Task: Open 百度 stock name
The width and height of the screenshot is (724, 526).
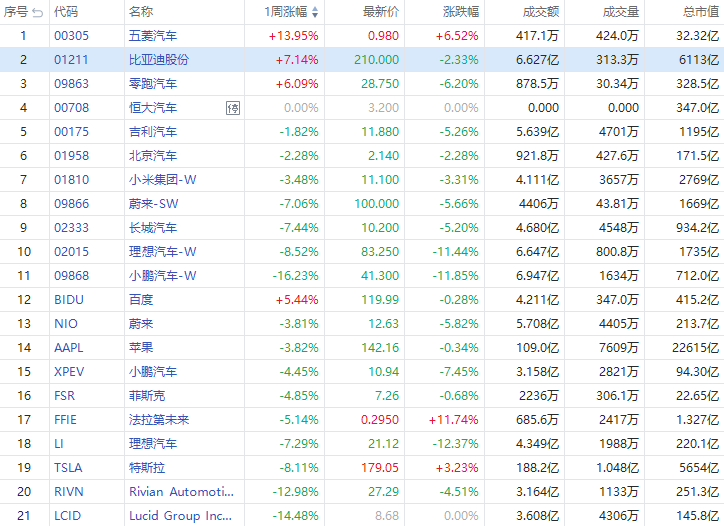Action: (x=141, y=300)
